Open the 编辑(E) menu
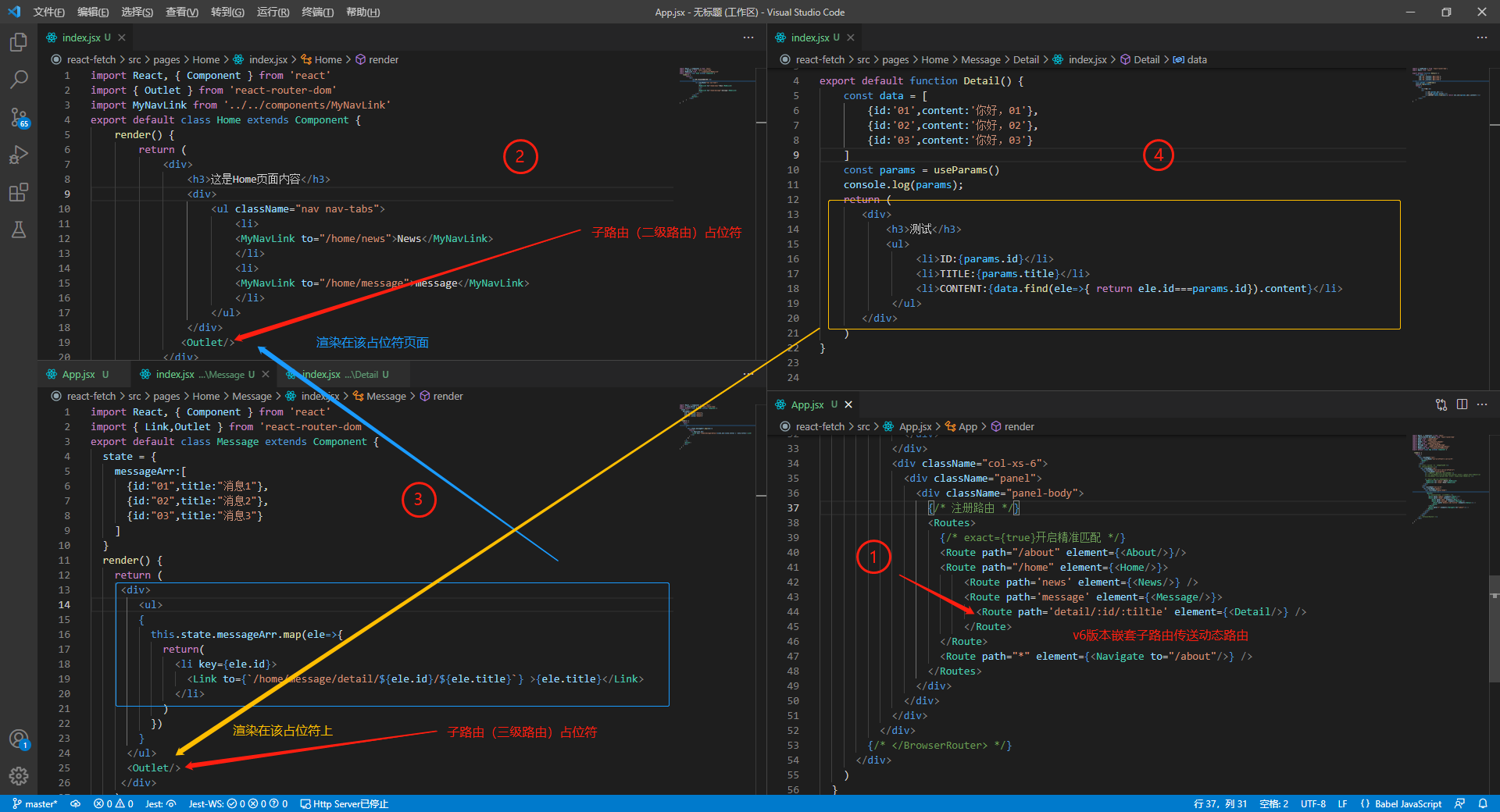Screen dimensions: 1500x812 pyautogui.click(x=93, y=12)
